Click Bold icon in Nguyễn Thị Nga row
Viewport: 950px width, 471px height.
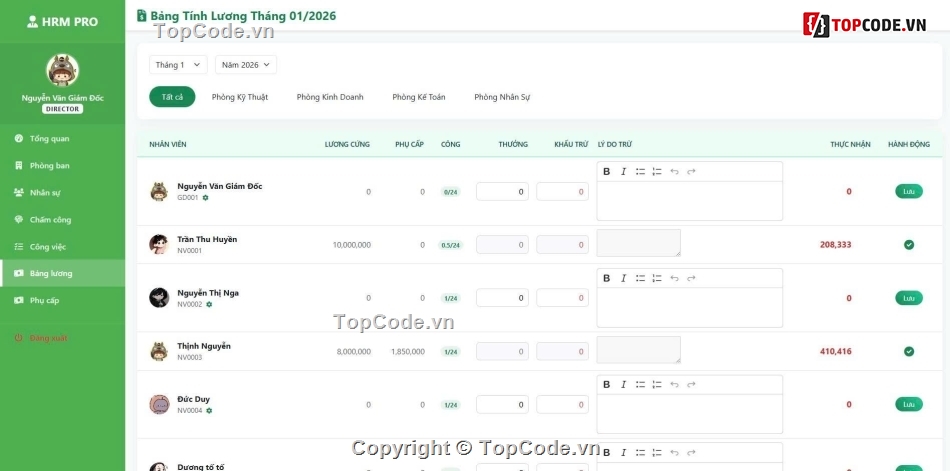(x=606, y=278)
